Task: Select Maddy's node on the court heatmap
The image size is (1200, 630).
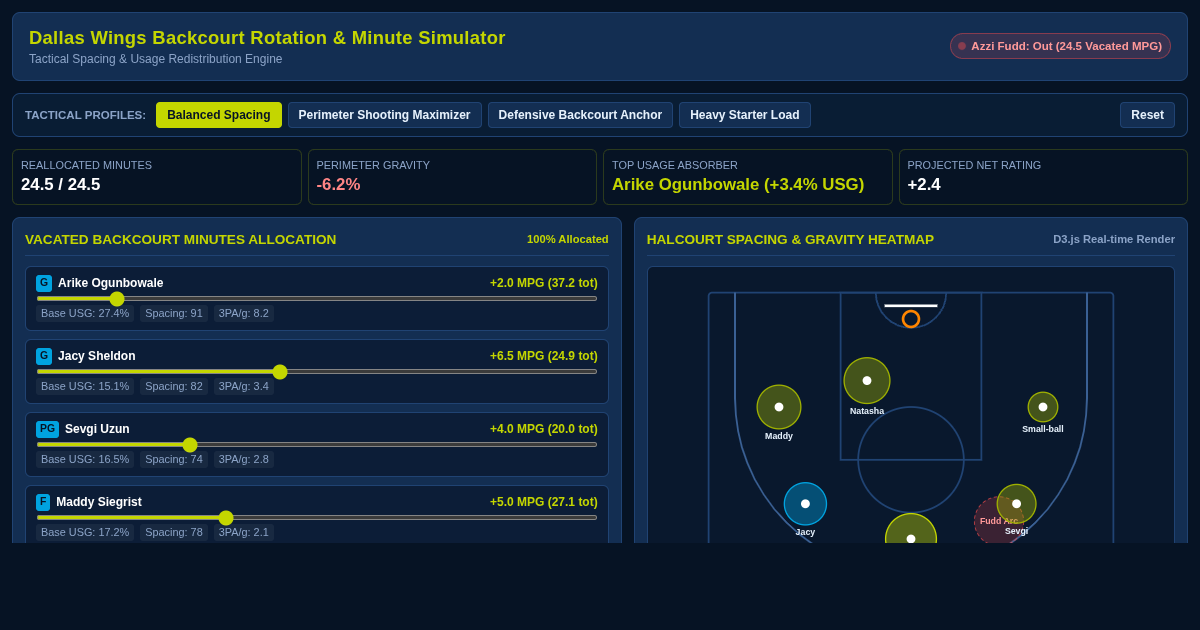Action: tap(779, 407)
